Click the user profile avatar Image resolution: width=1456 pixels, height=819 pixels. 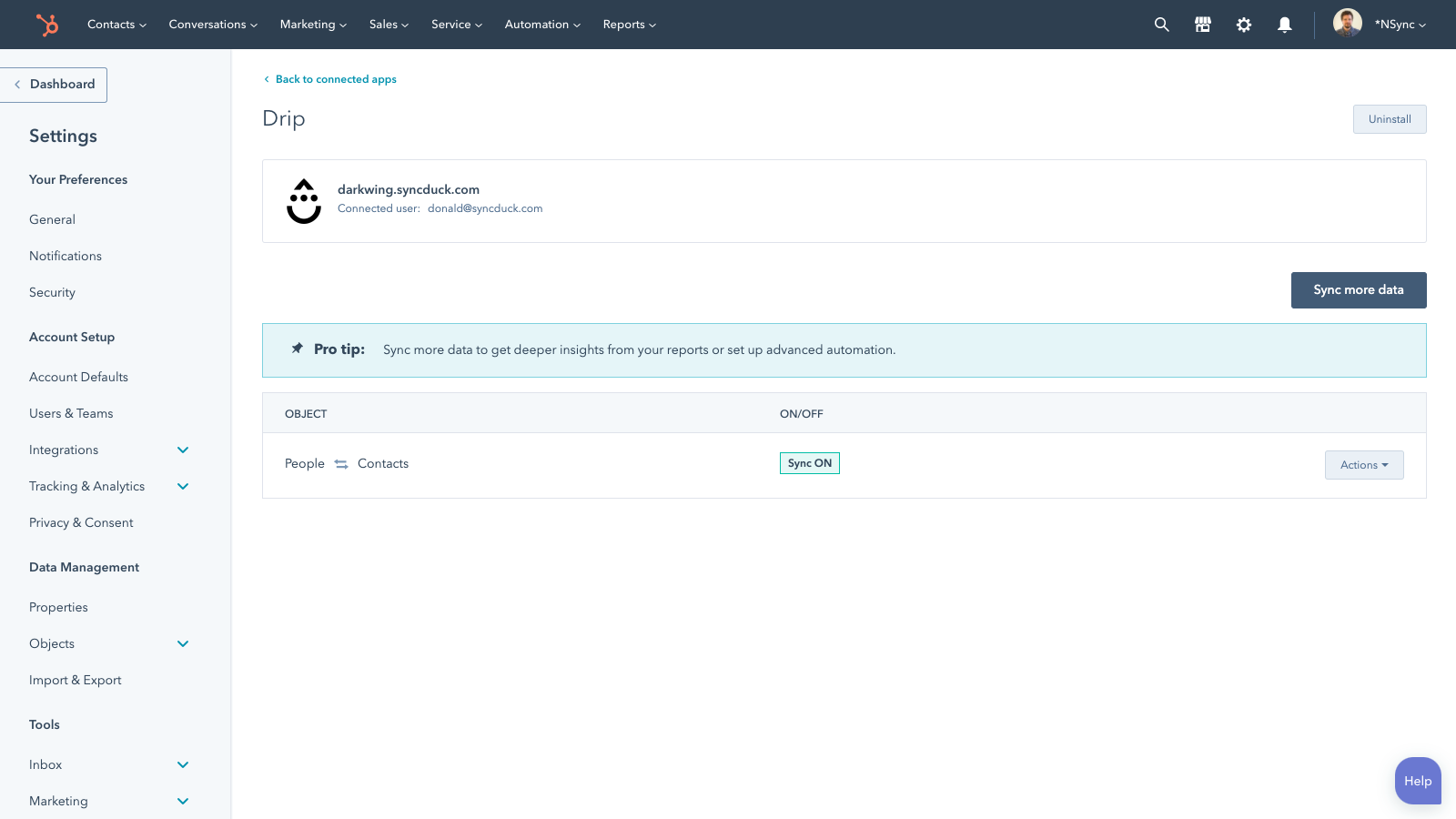(1347, 22)
